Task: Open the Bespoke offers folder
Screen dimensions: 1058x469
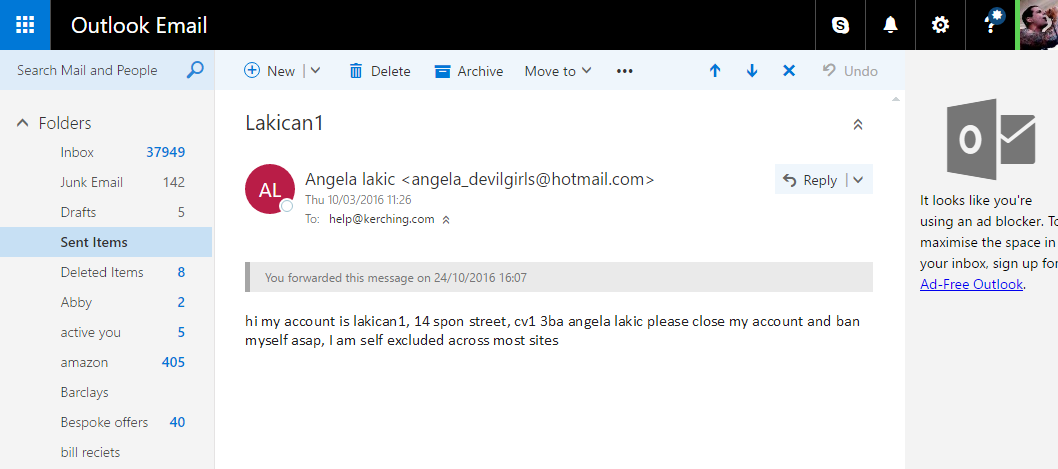Action: 106,422
